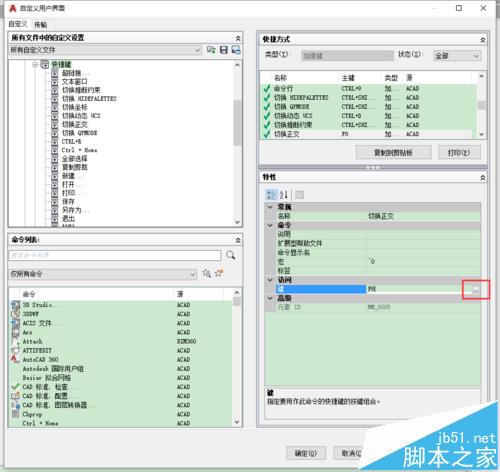The height and width of the screenshot is (472, 500).
Task: Click the ellipsis button in the 键 row
Action: click(476, 289)
